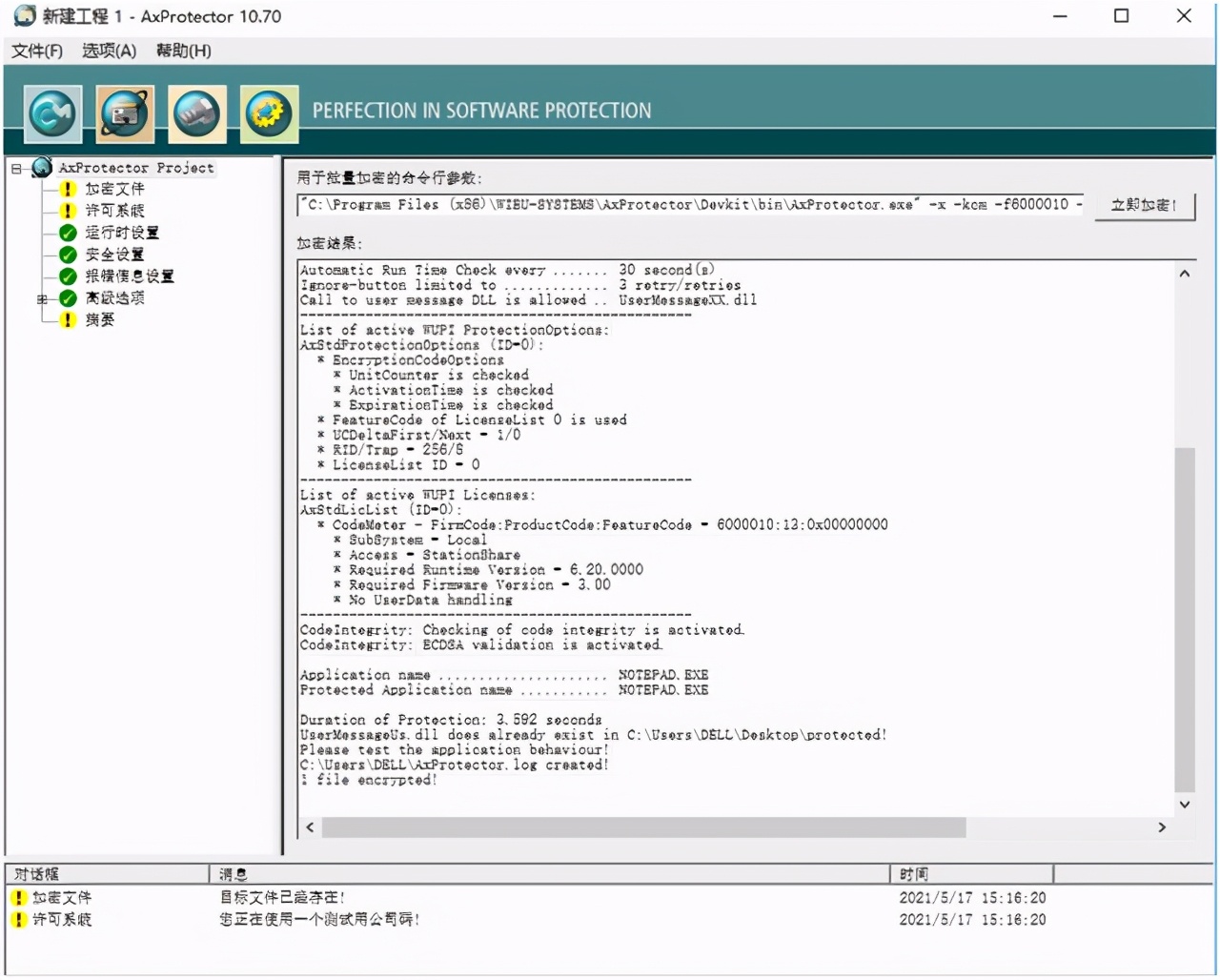Click the license card globe toolbar icon
Viewport: 1220px width, 980px height.
(125, 113)
